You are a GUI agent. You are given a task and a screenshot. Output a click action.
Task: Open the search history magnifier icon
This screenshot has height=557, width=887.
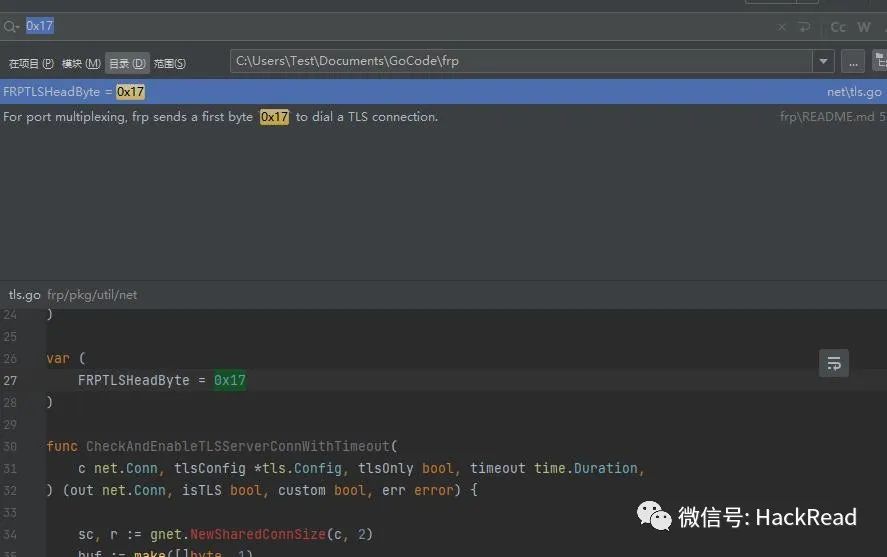(x=11, y=27)
